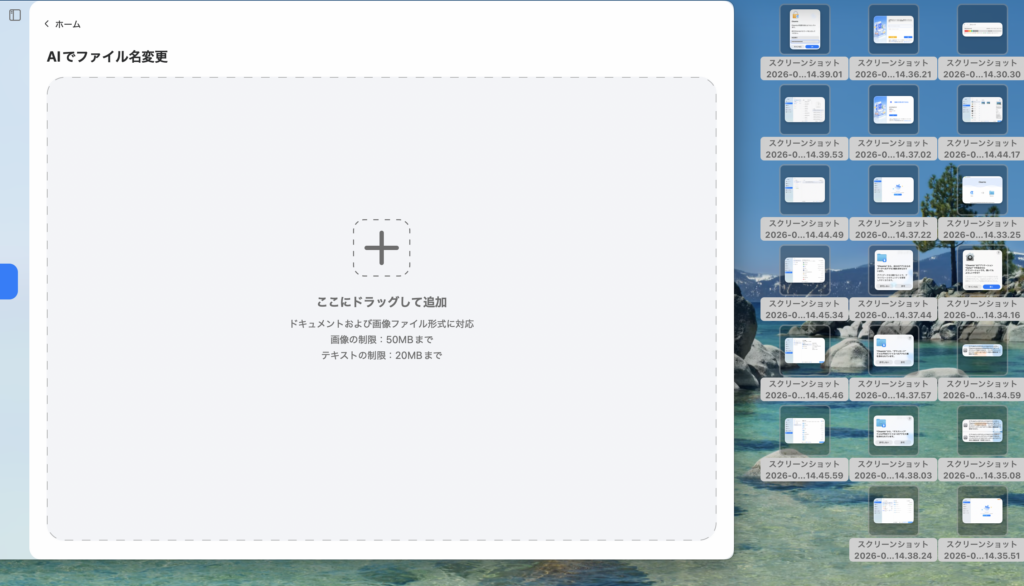The width and height of the screenshot is (1024, 586).
Task: Select the screenshot ending in 14.37.02
Action: pyautogui.click(x=893, y=108)
